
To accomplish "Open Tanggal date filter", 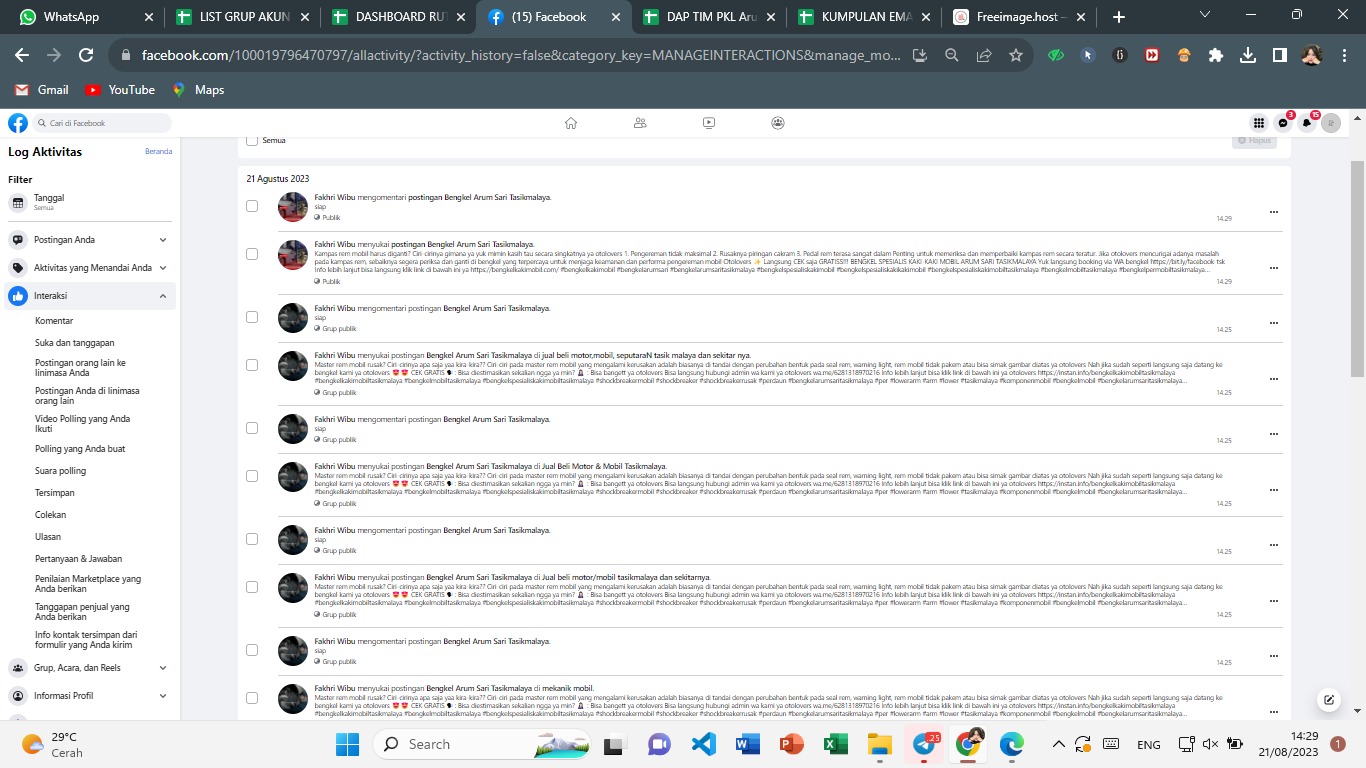I will coord(90,202).
